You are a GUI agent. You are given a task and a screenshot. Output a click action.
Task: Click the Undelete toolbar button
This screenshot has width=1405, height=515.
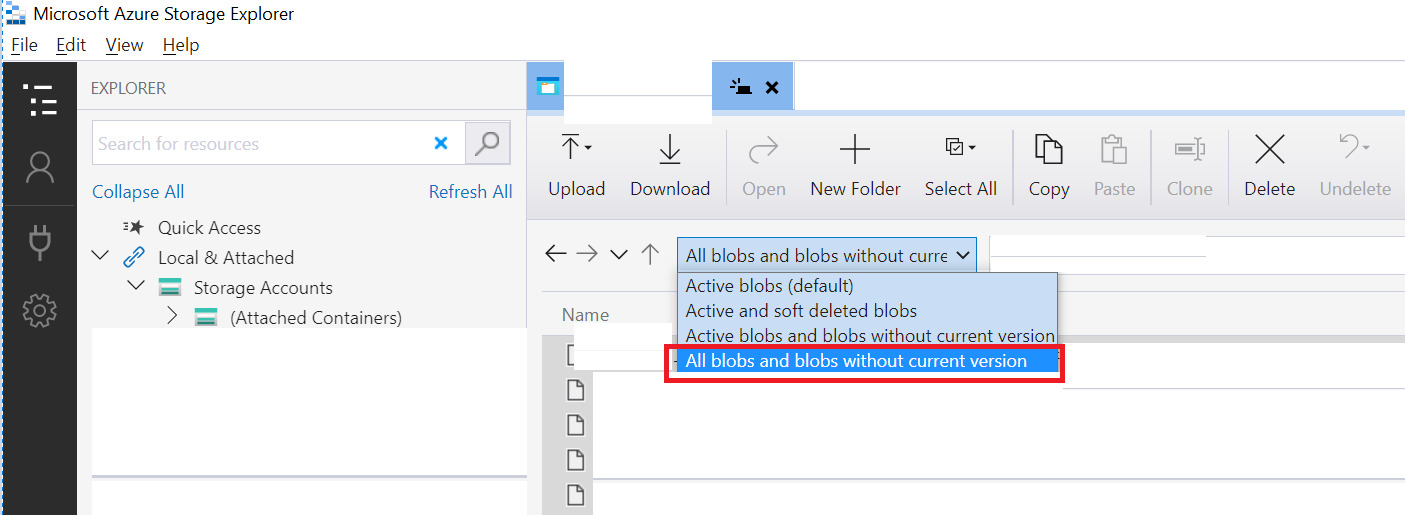click(1355, 165)
